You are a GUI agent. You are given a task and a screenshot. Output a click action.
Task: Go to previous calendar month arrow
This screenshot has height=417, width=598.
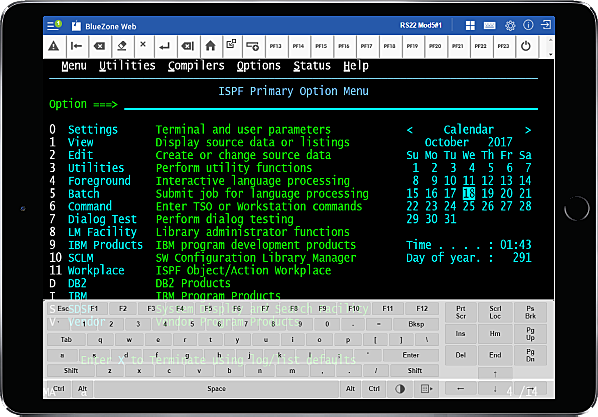coord(410,130)
